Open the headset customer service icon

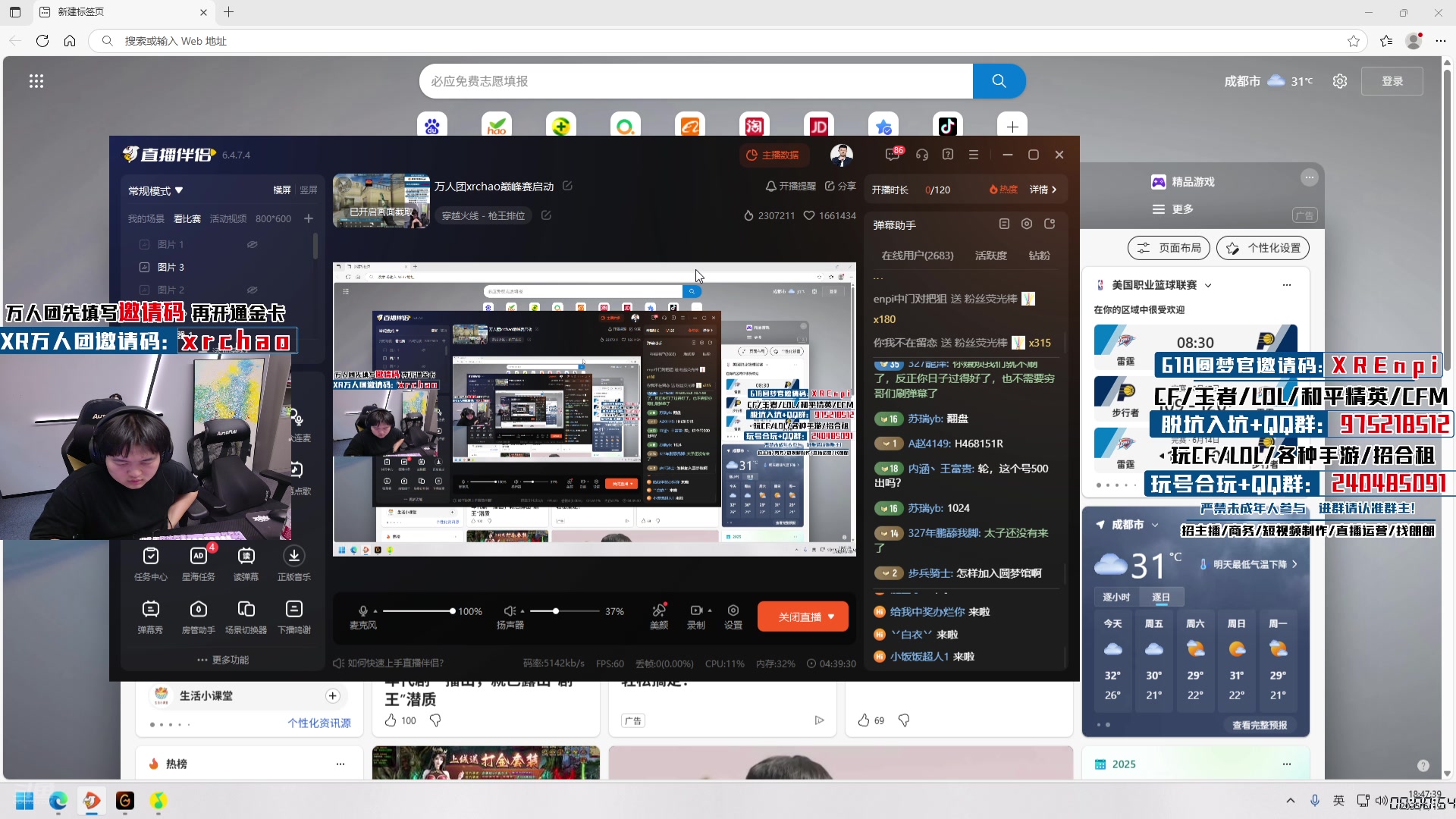point(922,155)
